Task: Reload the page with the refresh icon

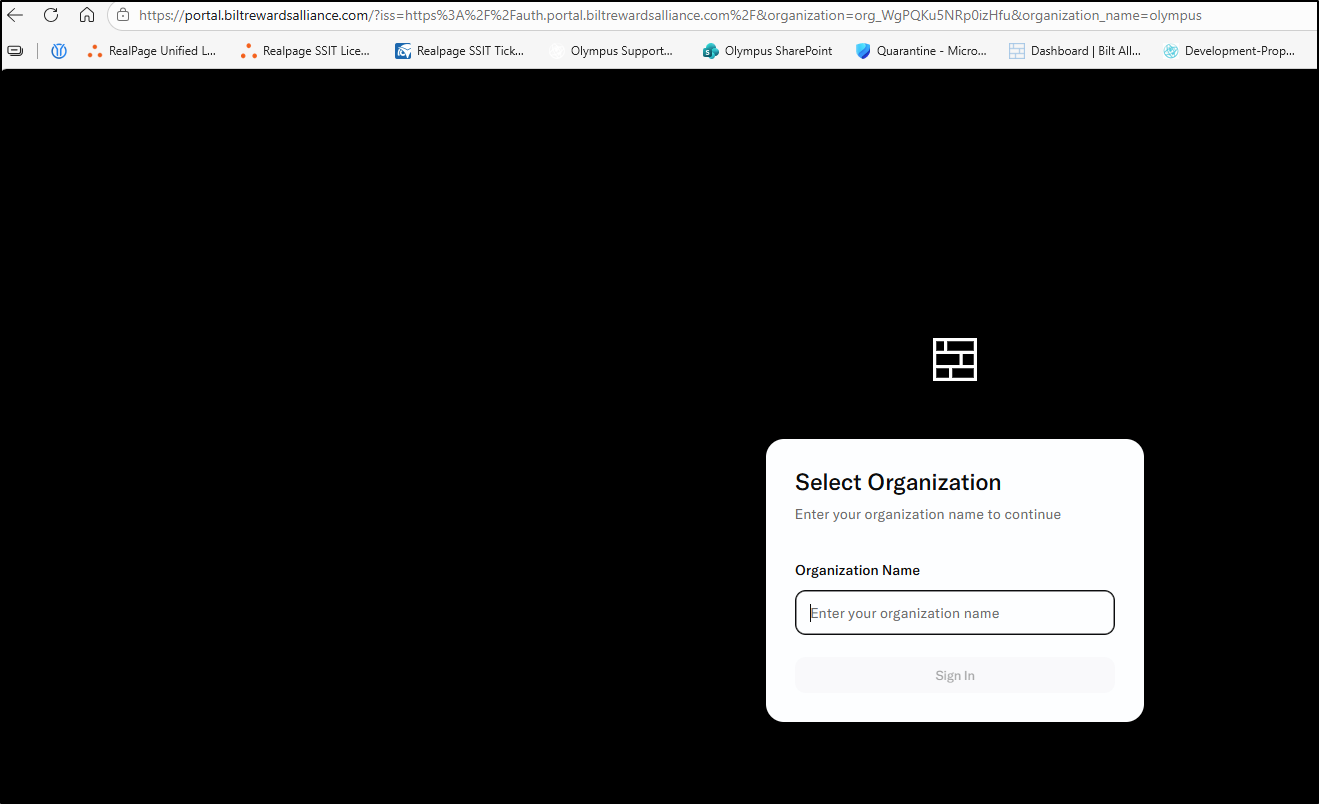Action: [51, 15]
